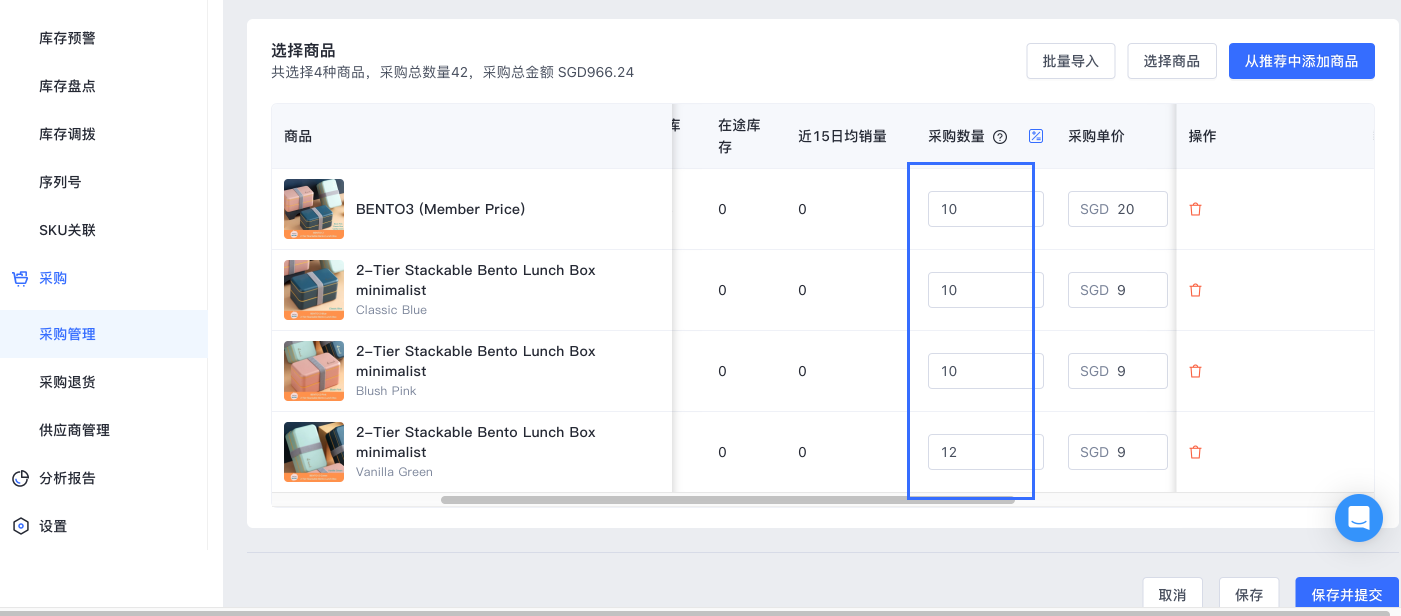The width and height of the screenshot is (1401, 616).
Task: Click the 在途库存 column header
Action: point(739,136)
